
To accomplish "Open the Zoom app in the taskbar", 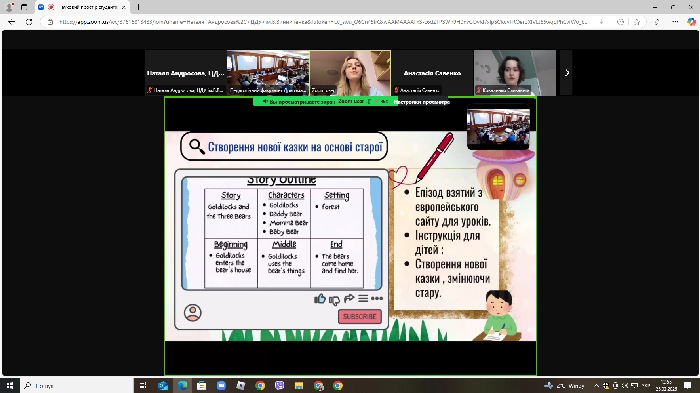I will tap(221, 385).
